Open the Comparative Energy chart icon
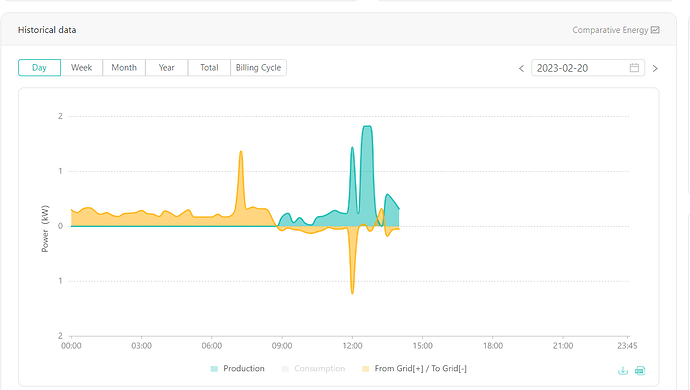Viewport: 690px width, 390px height. [x=655, y=30]
